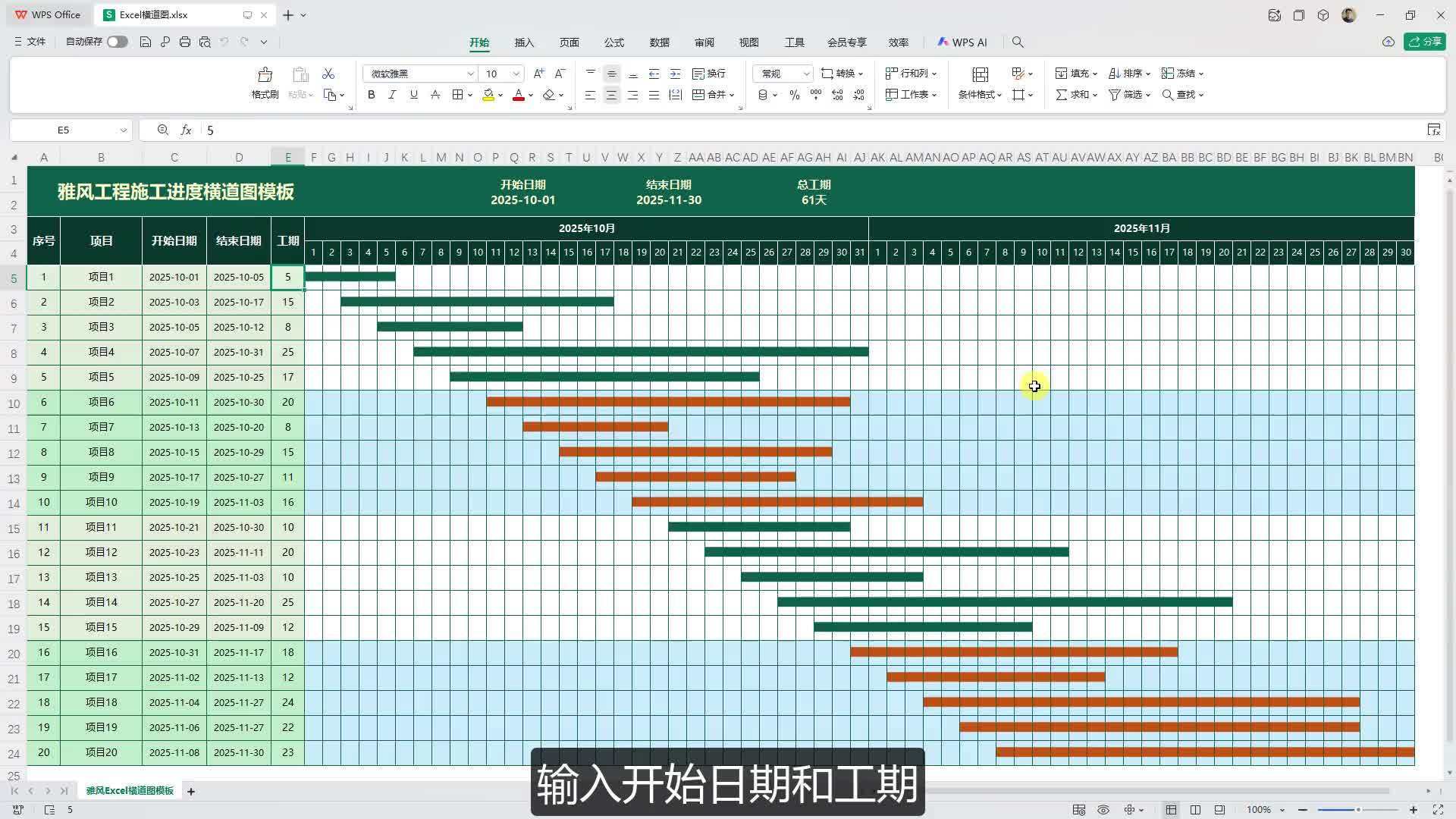The image size is (1456, 819).
Task: Click the 分享 share button
Action: click(x=1426, y=42)
